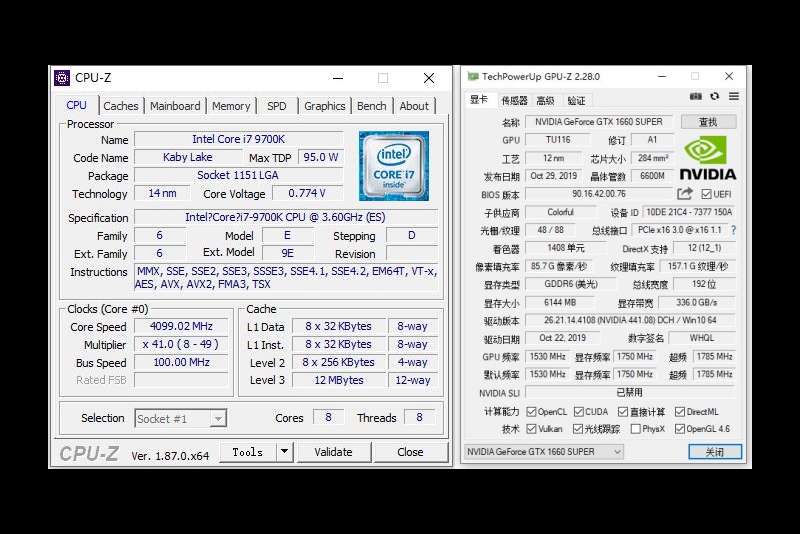Toggle the PhysX checkbox
Image resolution: width=800 pixels, height=534 pixels.
point(635,429)
